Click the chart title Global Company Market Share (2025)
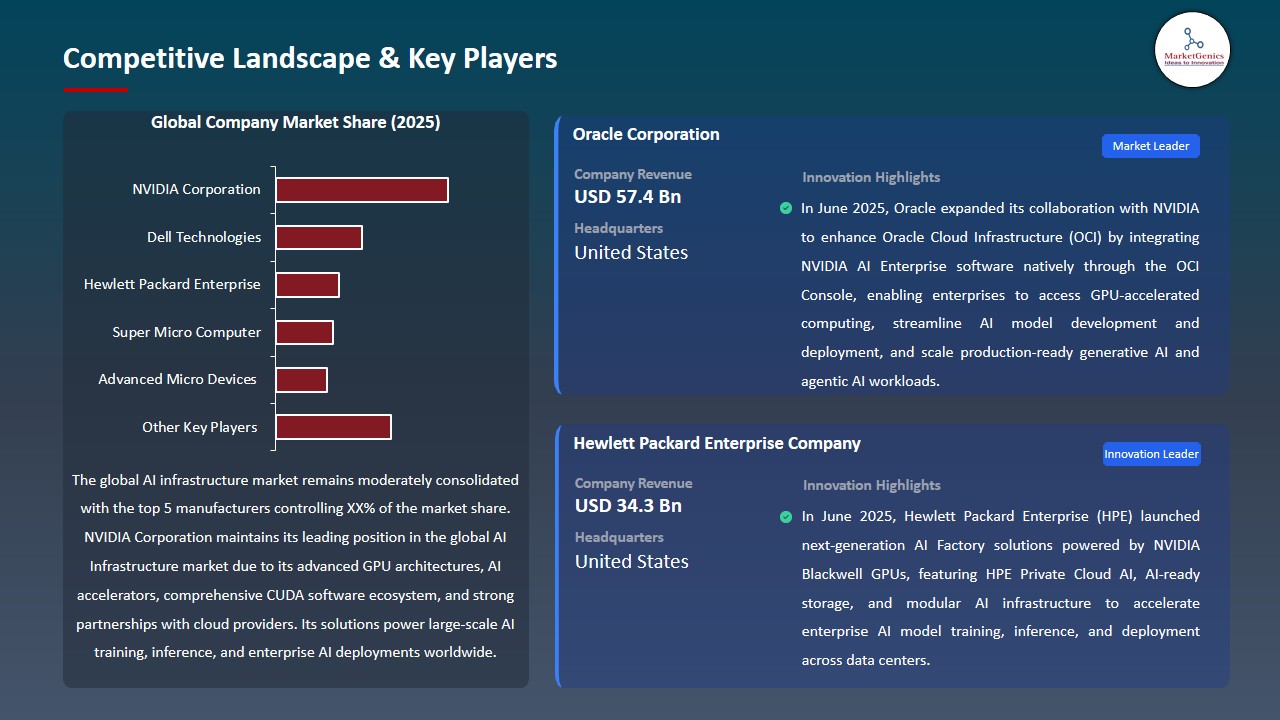Image resolution: width=1280 pixels, height=720 pixels. tap(296, 122)
